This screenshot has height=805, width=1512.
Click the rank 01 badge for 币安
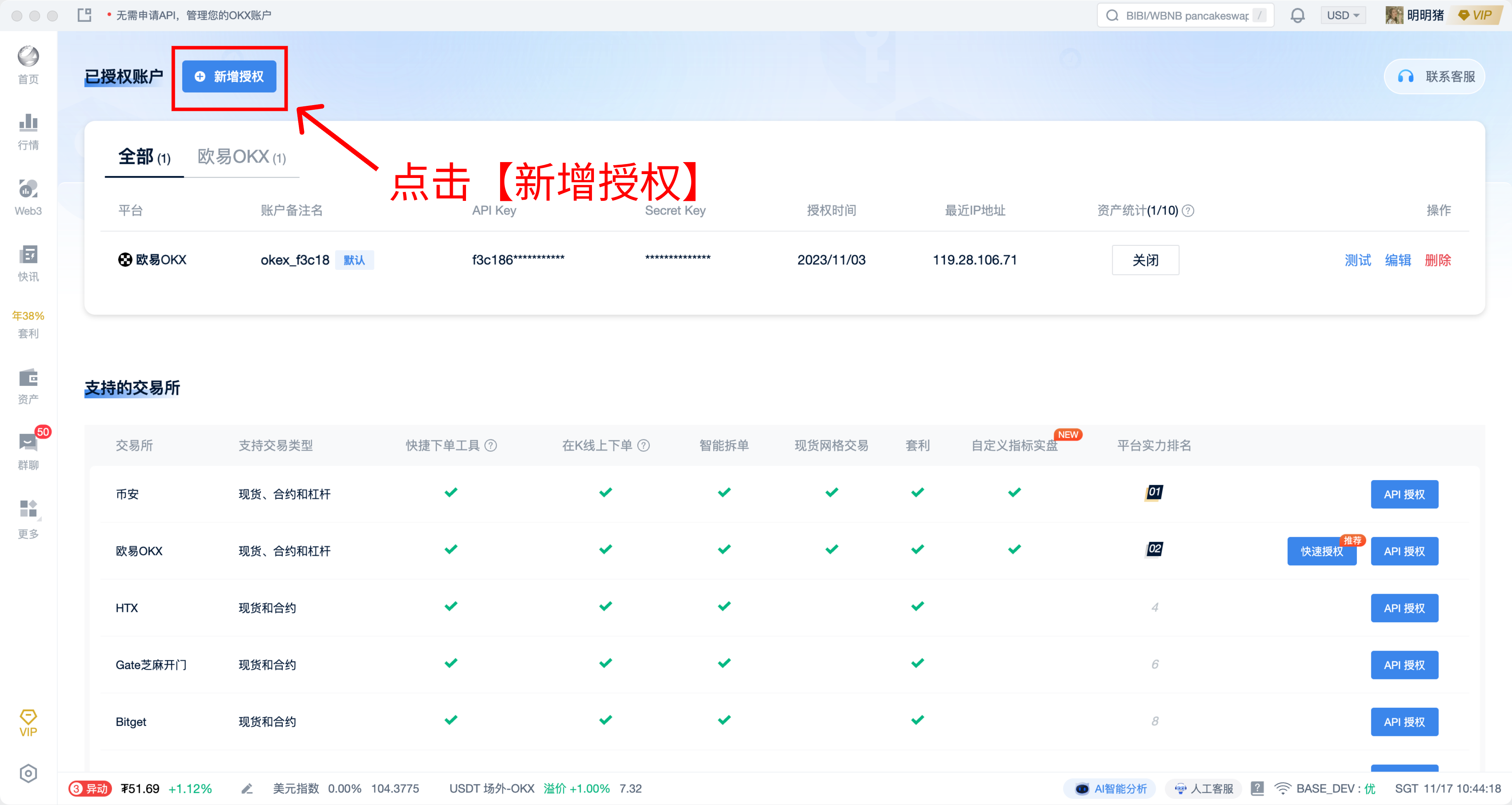1154,492
